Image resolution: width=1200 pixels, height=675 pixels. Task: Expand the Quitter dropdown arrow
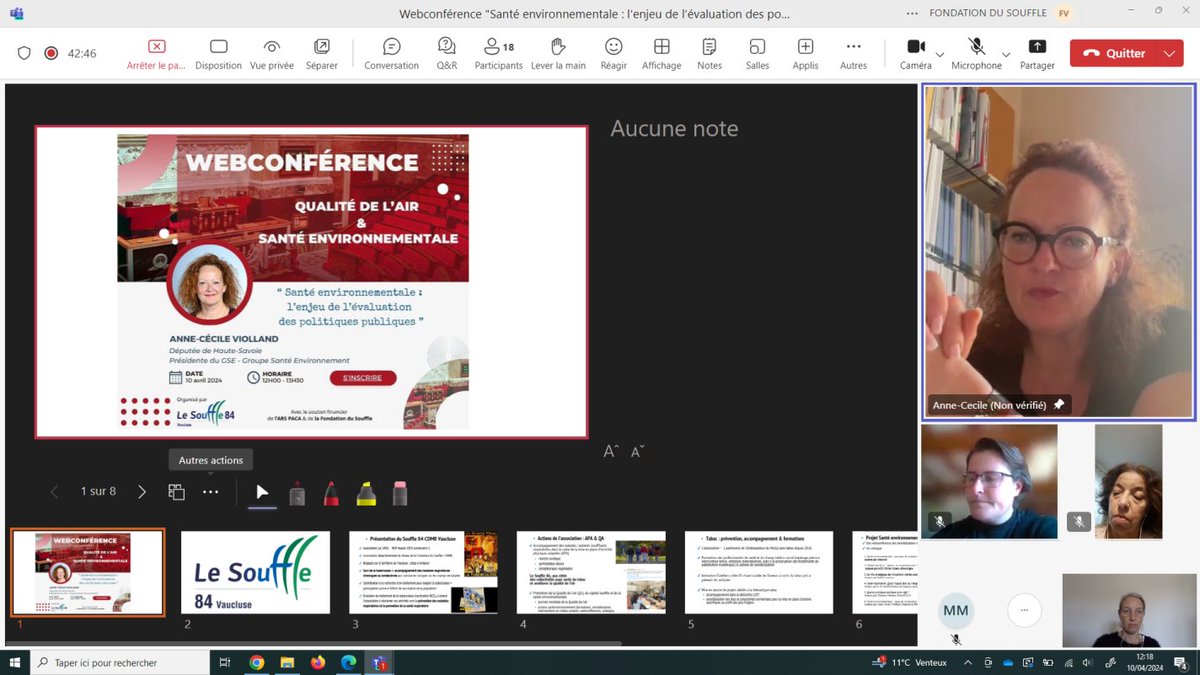1169,53
